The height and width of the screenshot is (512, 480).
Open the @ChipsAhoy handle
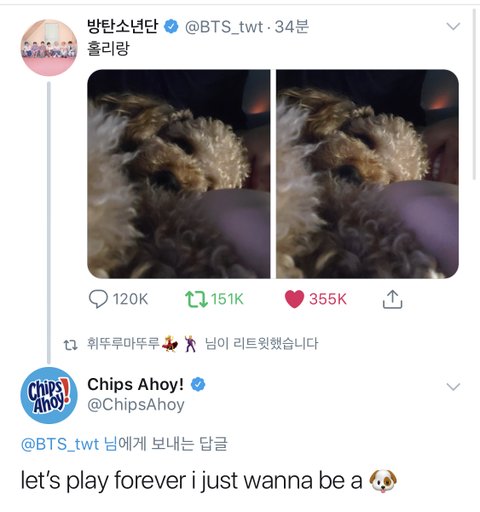[136, 405]
